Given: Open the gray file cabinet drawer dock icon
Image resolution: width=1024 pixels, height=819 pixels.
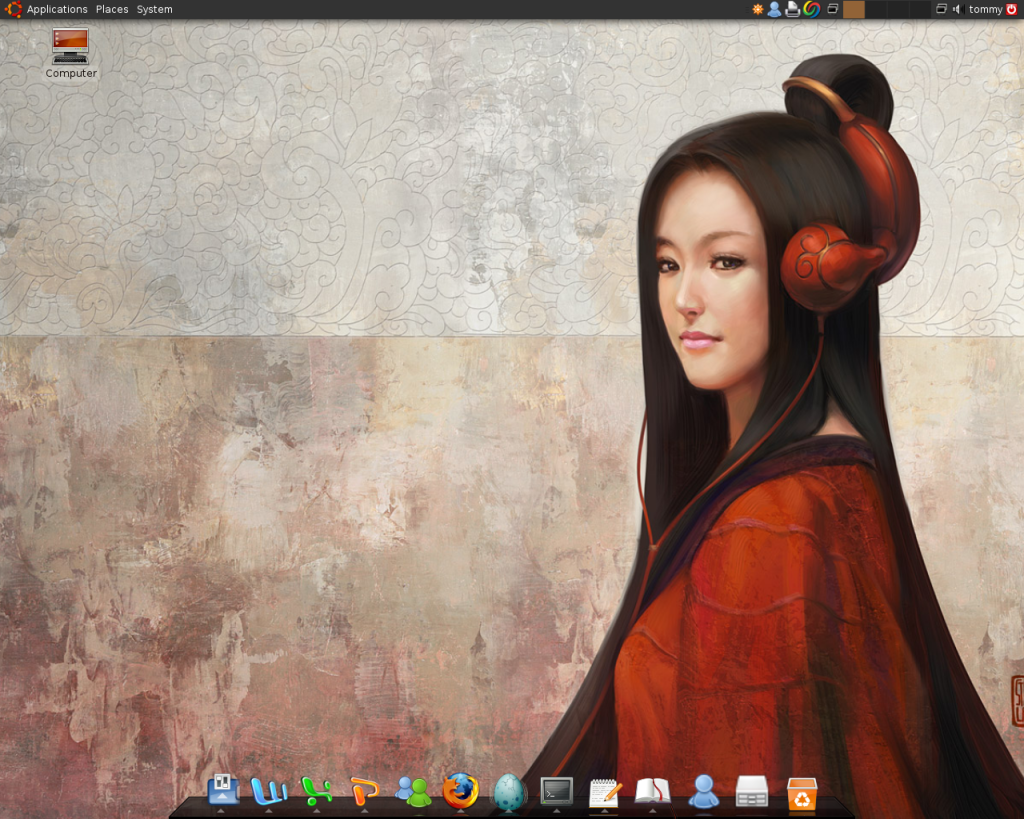Looking at the screenshot, I should [x=752, y=791].
